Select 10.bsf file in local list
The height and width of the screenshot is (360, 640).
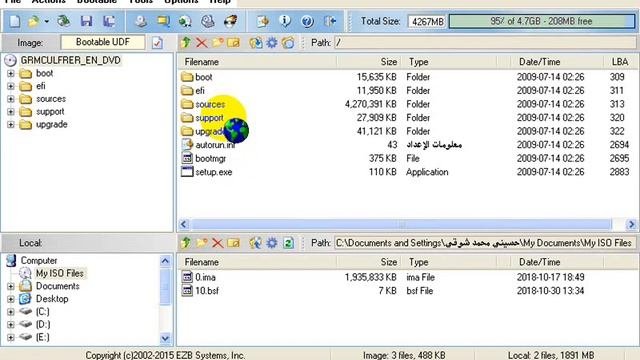(207, 291)
